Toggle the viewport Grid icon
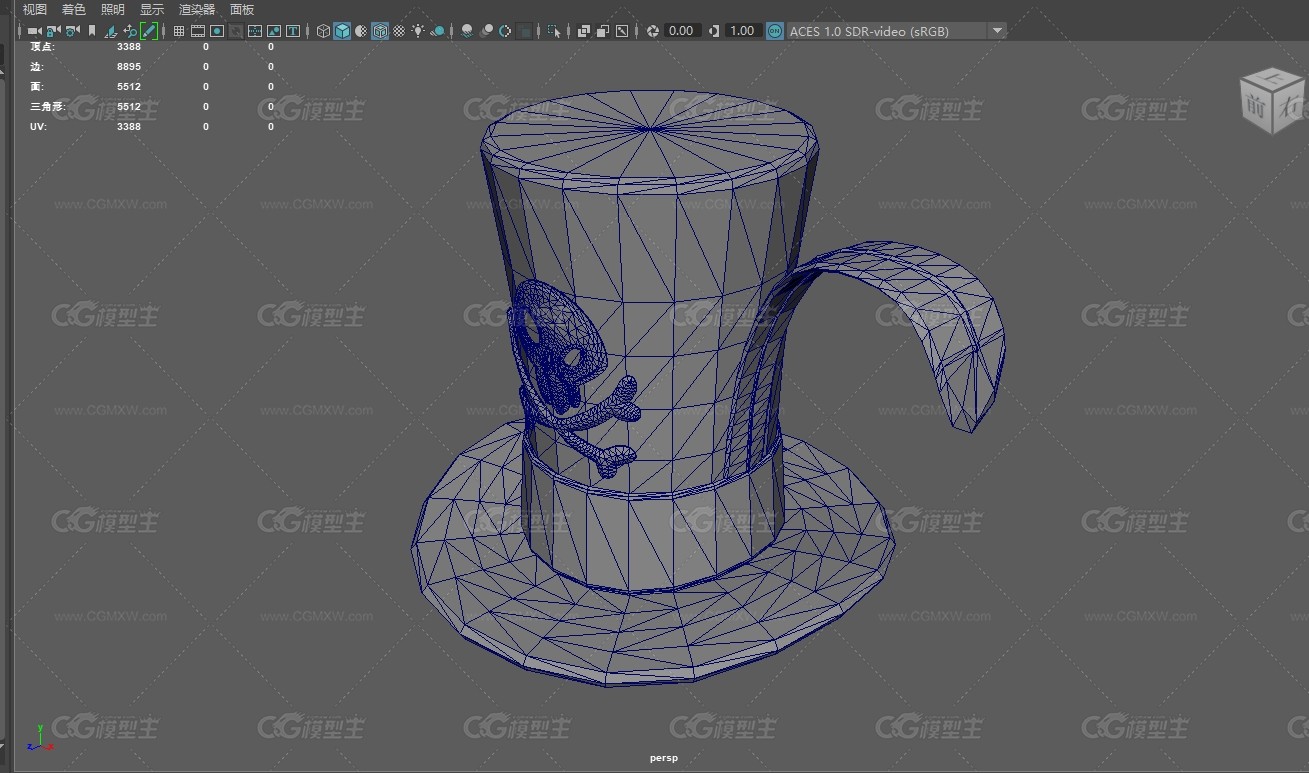 click(178, 31)
